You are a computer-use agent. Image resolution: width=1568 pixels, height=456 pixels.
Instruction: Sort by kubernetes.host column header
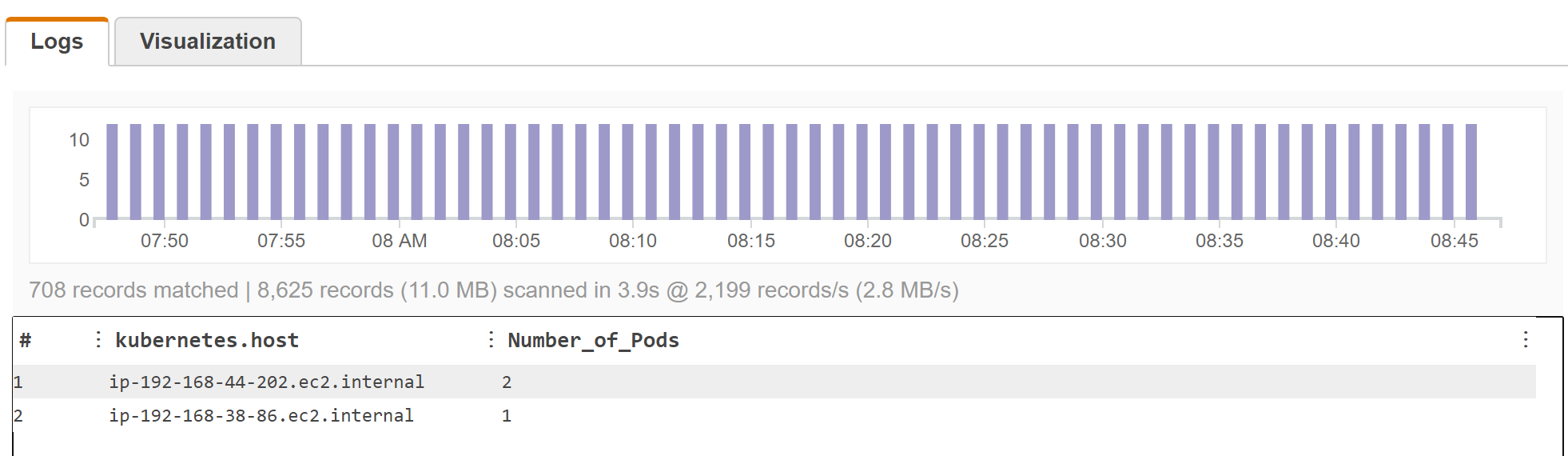coord(207,340)
